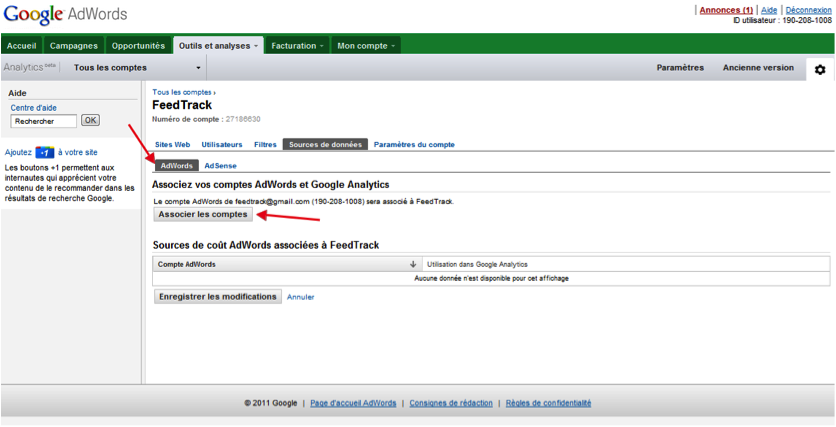
Task: Click 'Aucune donnée n'est disponible' table cell
Action: point(492,278)
